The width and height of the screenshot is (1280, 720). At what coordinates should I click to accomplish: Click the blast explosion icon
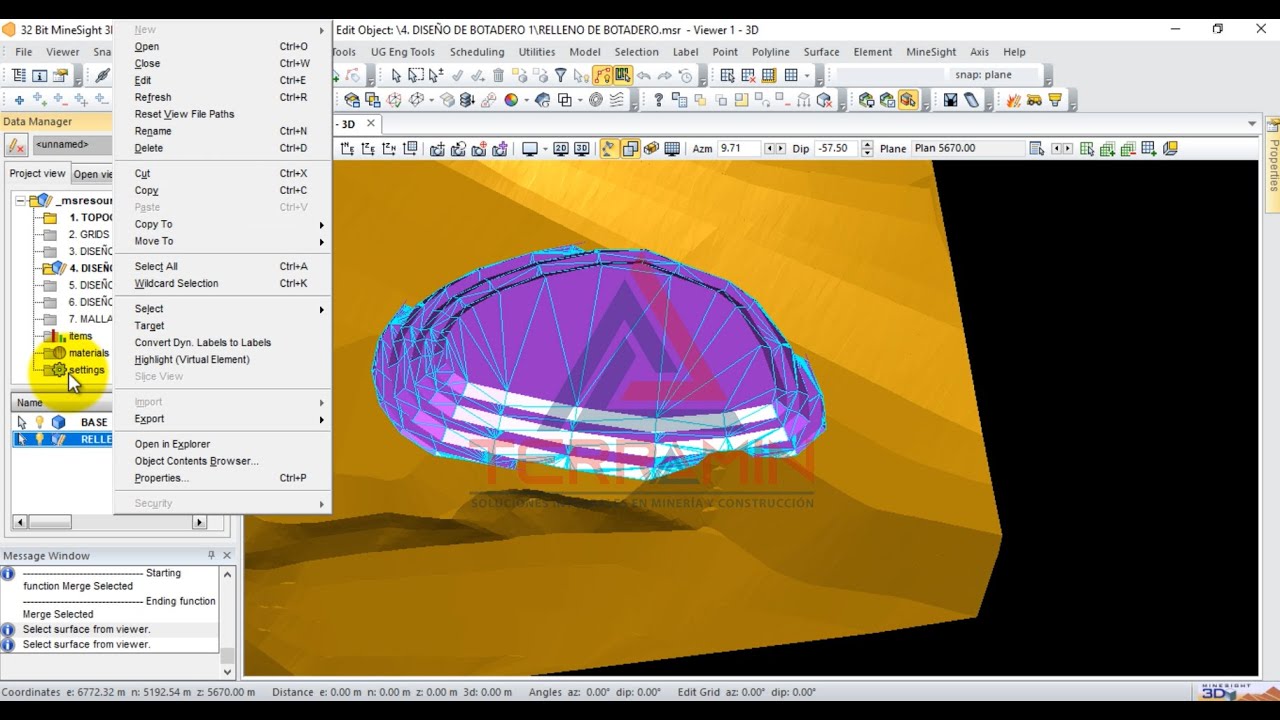tap(1014, 100)
